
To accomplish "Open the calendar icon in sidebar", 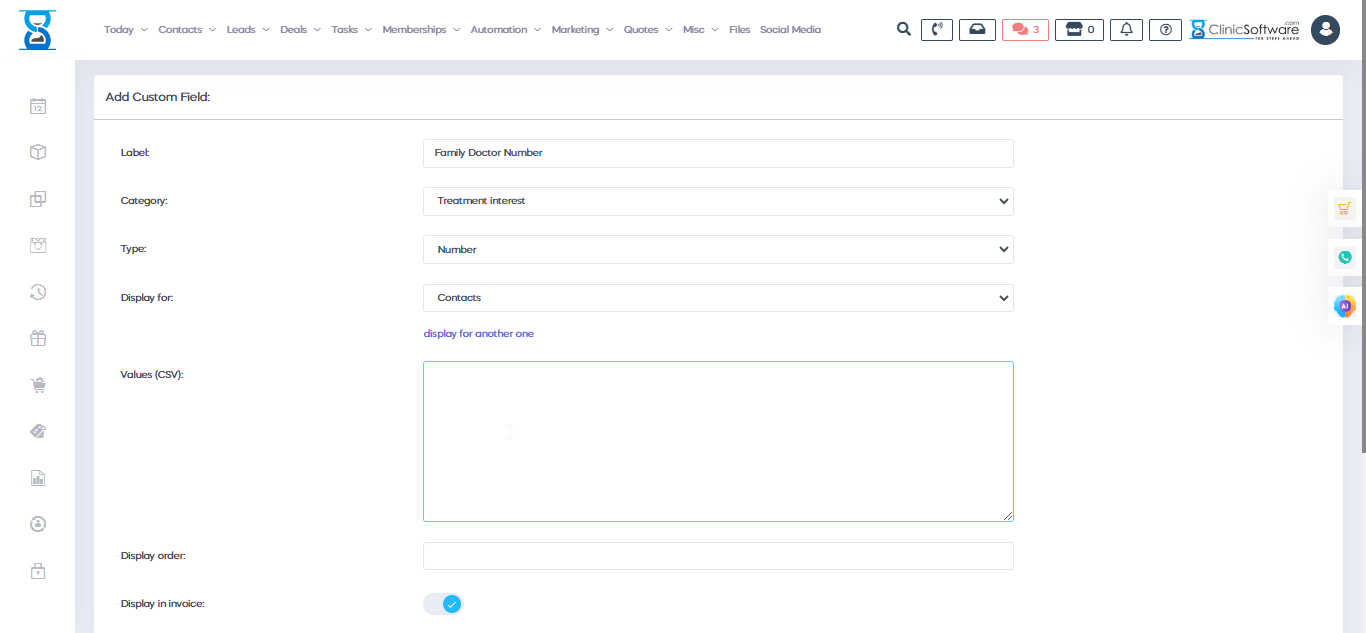I will click(x=38, y=106).
